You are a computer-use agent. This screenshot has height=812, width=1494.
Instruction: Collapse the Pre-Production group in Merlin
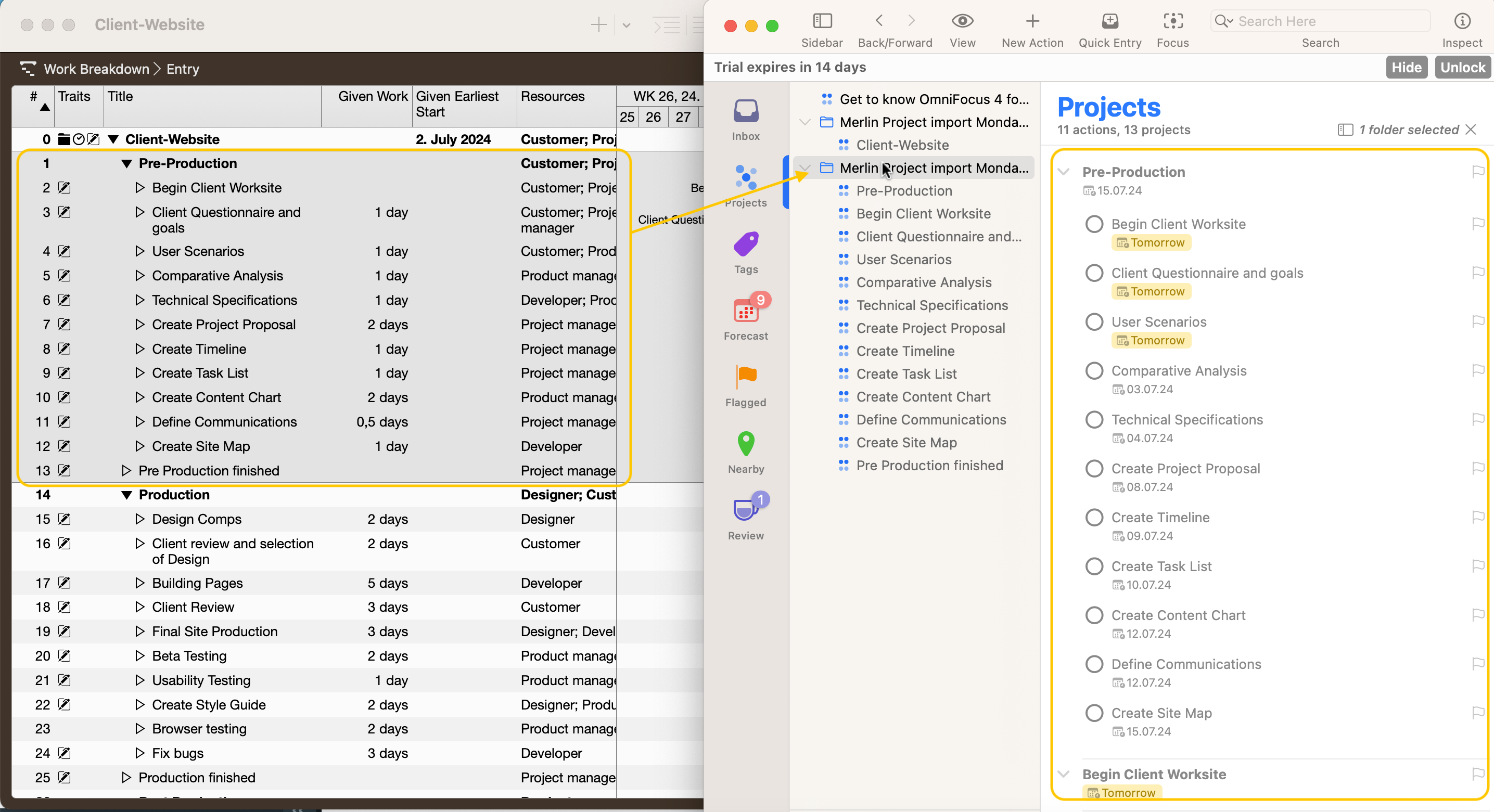click(x=126, y=163)
